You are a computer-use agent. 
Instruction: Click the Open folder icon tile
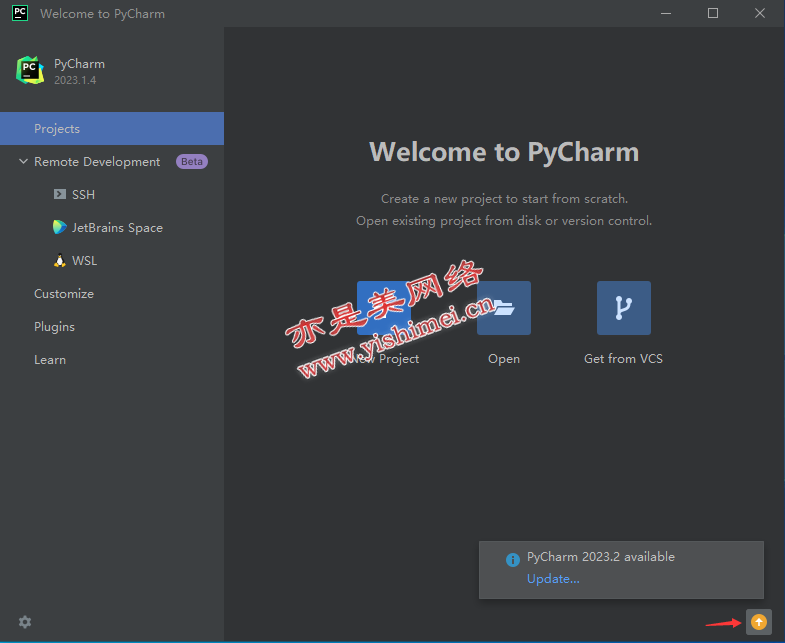(504, 307)
